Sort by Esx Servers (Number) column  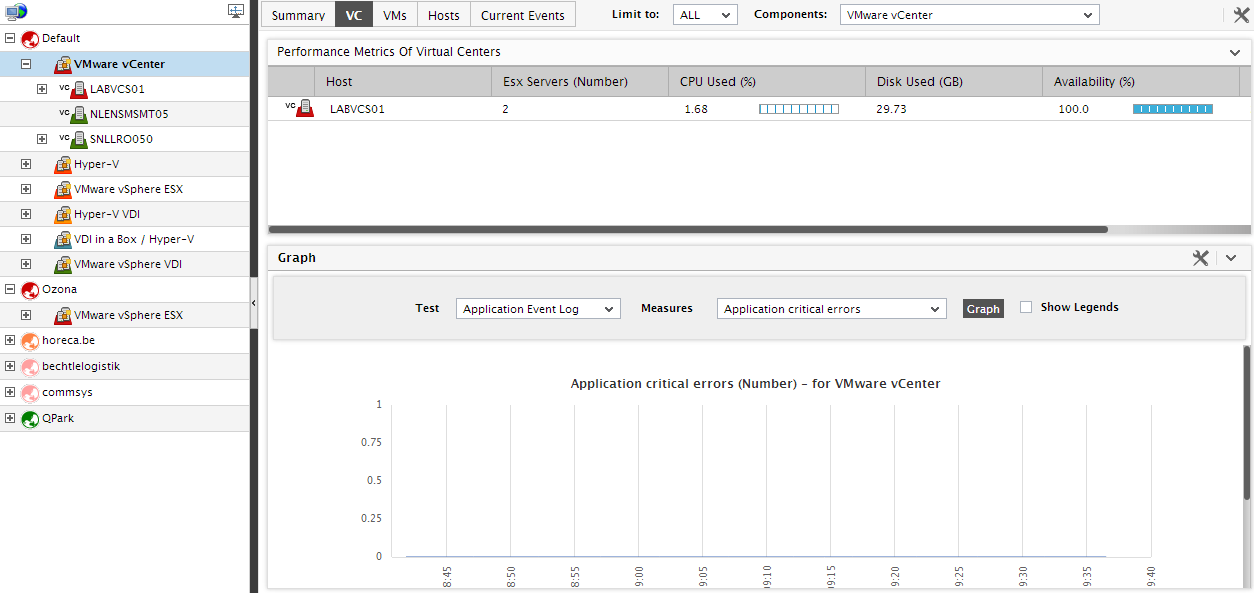tap(579, 82)
